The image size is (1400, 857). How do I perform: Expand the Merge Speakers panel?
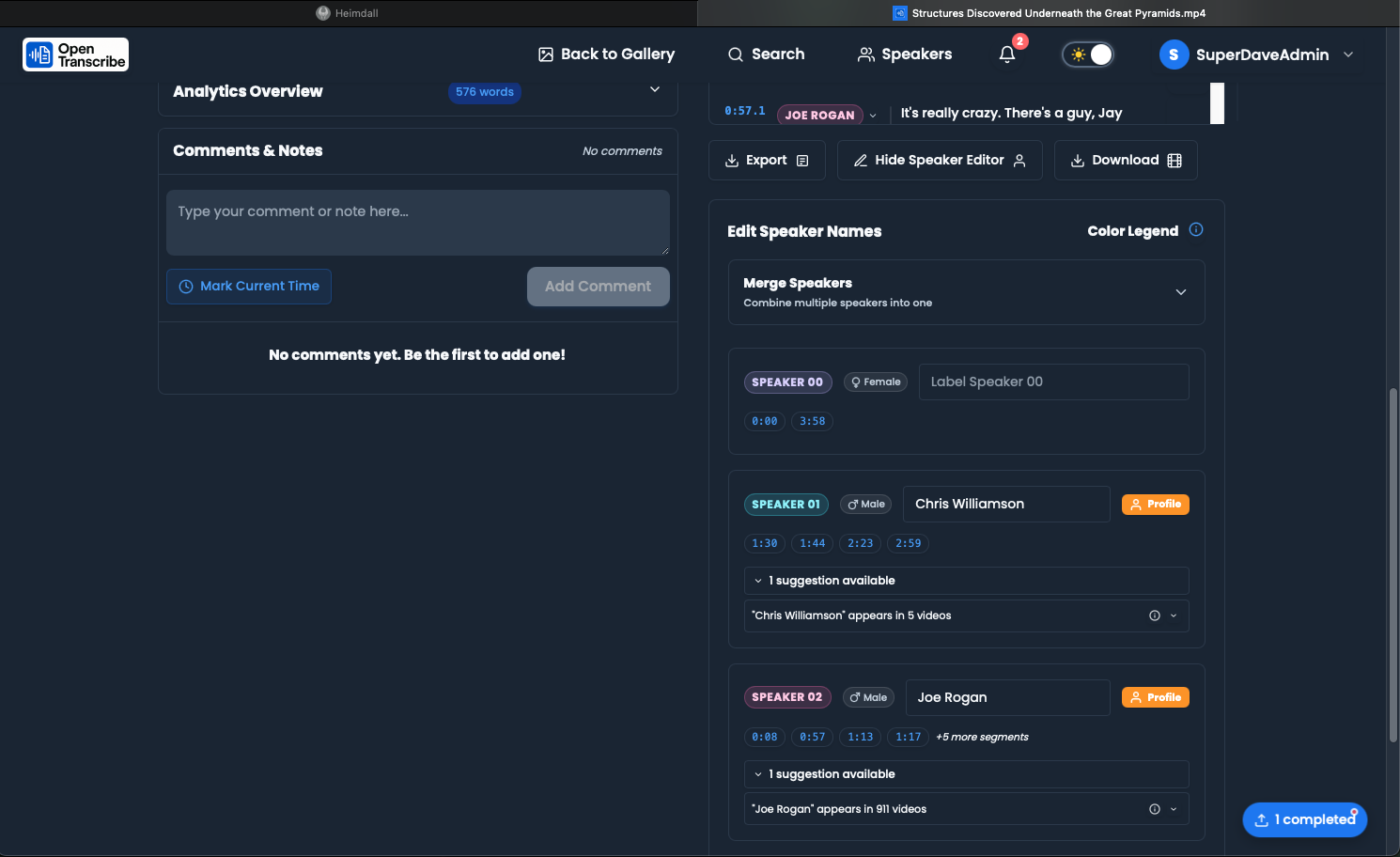pyautogui.click(x=967, y=292)
